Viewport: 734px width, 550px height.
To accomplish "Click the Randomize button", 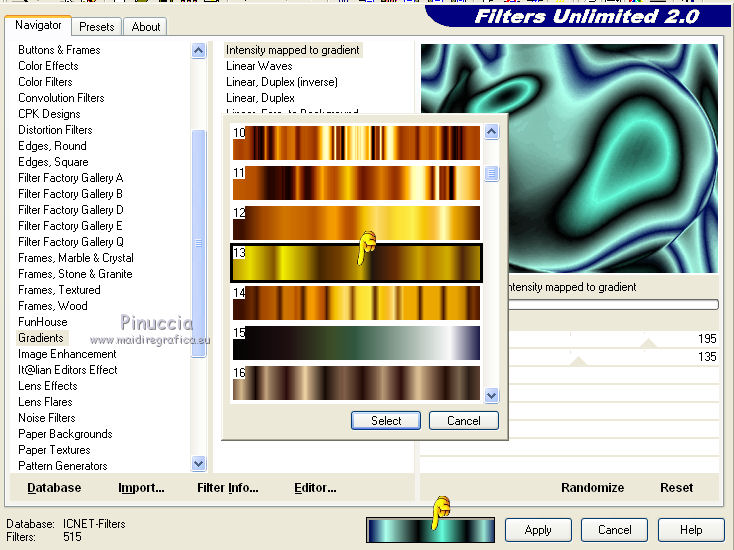I will [x=592, y=488].
